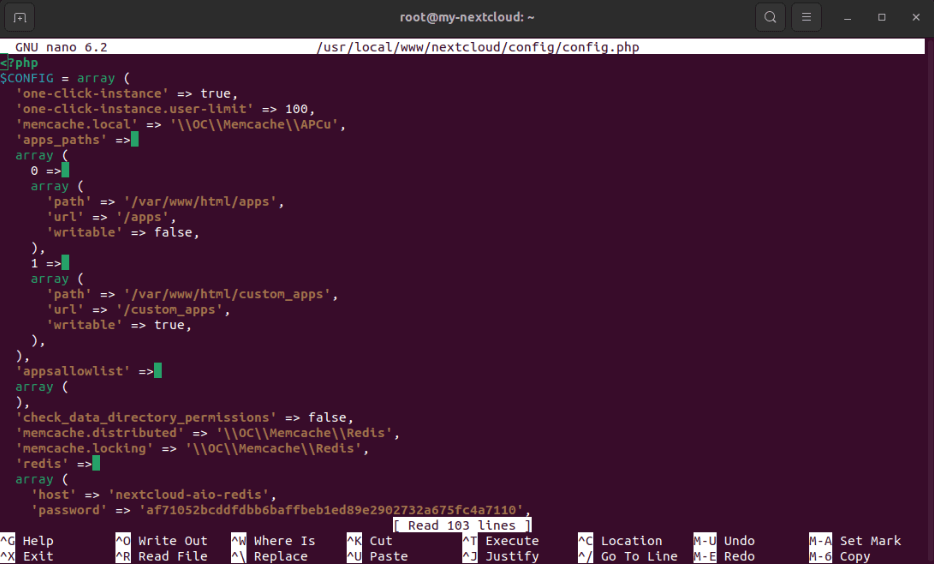Click the ^O Write Out shortcut

[161, 541]
